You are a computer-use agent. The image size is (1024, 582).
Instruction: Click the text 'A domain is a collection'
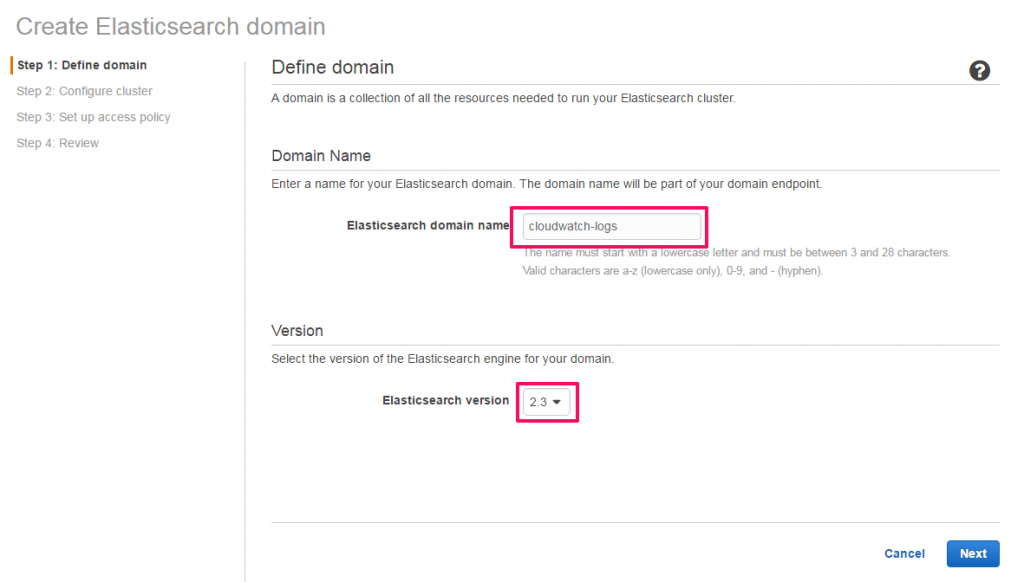(x=503, y=98)
